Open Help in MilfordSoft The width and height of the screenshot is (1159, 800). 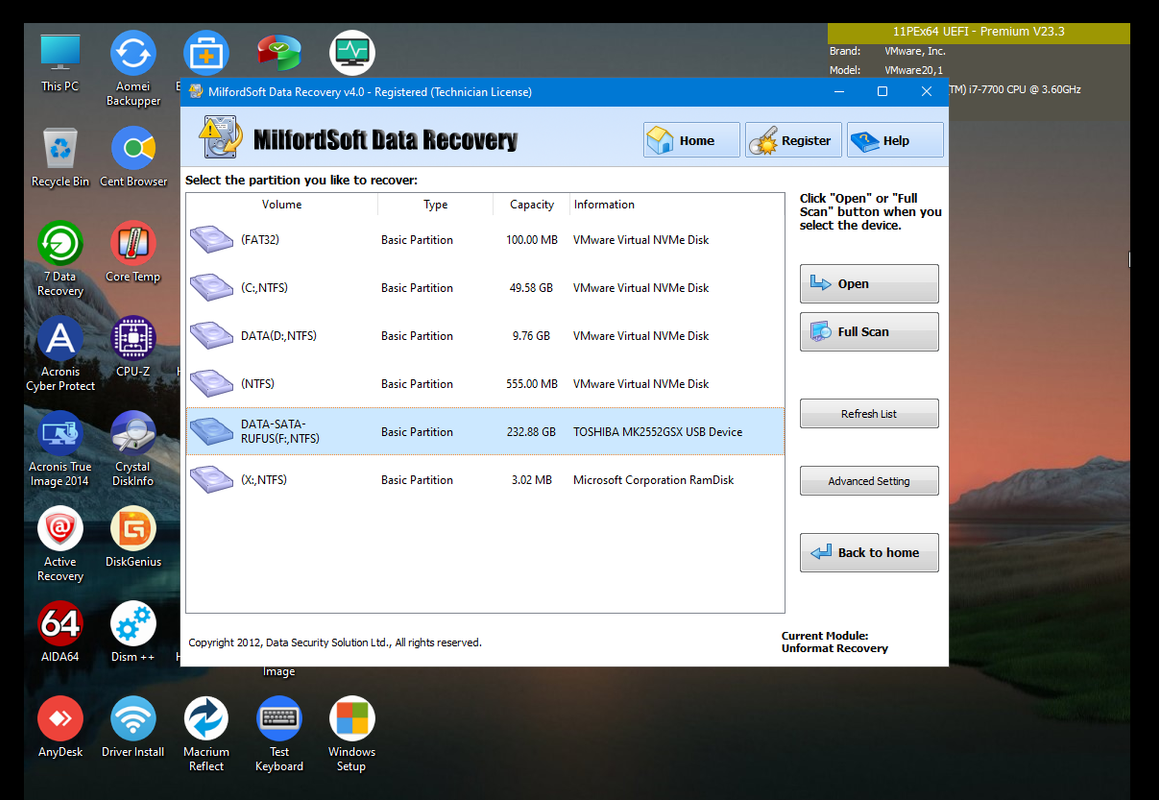pyautogui.click(x=895, y=140)
